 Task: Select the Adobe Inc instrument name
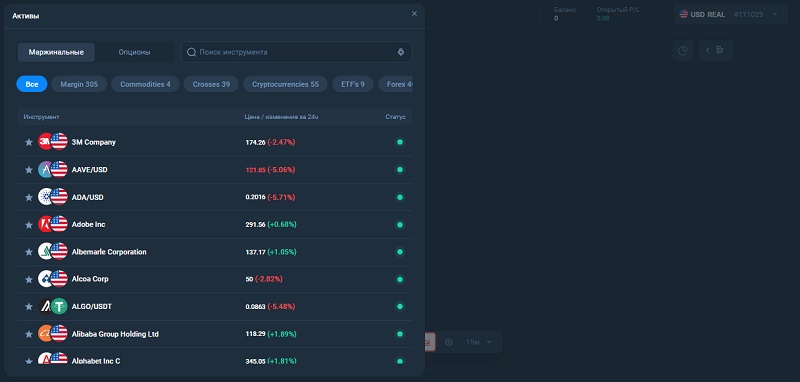pos(89,224)
